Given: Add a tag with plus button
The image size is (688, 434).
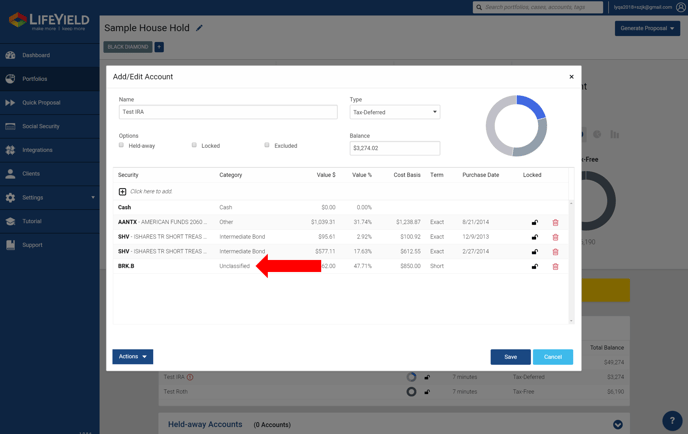Looking at the screenshot, I should point(159,47).
